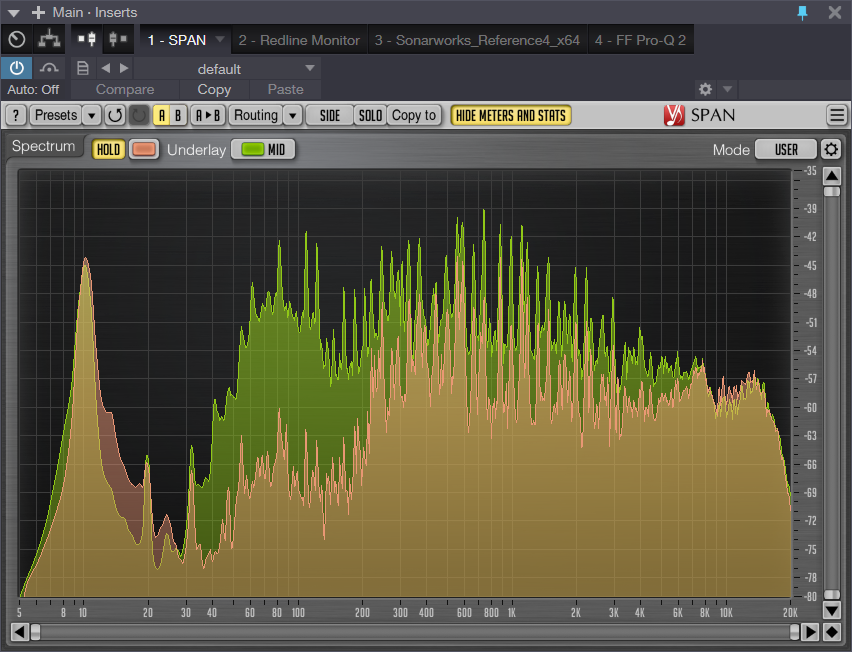Toggle the plugin power bypass button
Screen dimensions: 852x652
point(17,68)
